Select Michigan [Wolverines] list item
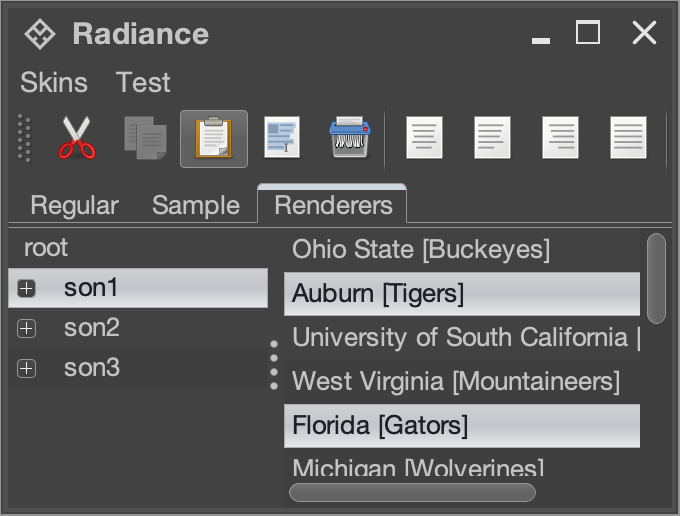This screenshot has width=680, height=516. click(462, 462)
